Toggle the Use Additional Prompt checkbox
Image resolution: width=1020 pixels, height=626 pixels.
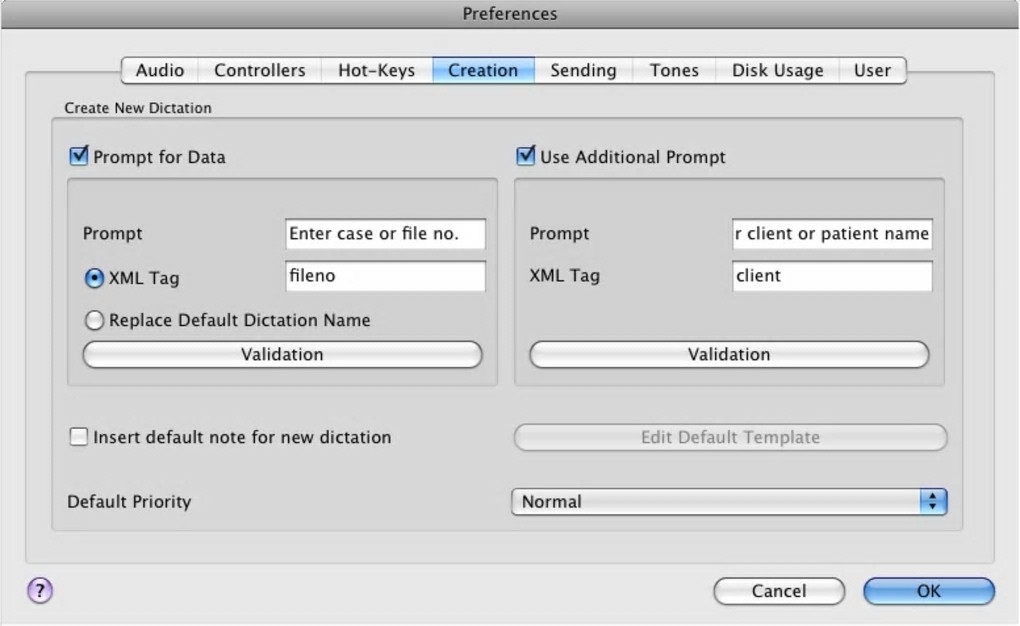click(526, 156)
